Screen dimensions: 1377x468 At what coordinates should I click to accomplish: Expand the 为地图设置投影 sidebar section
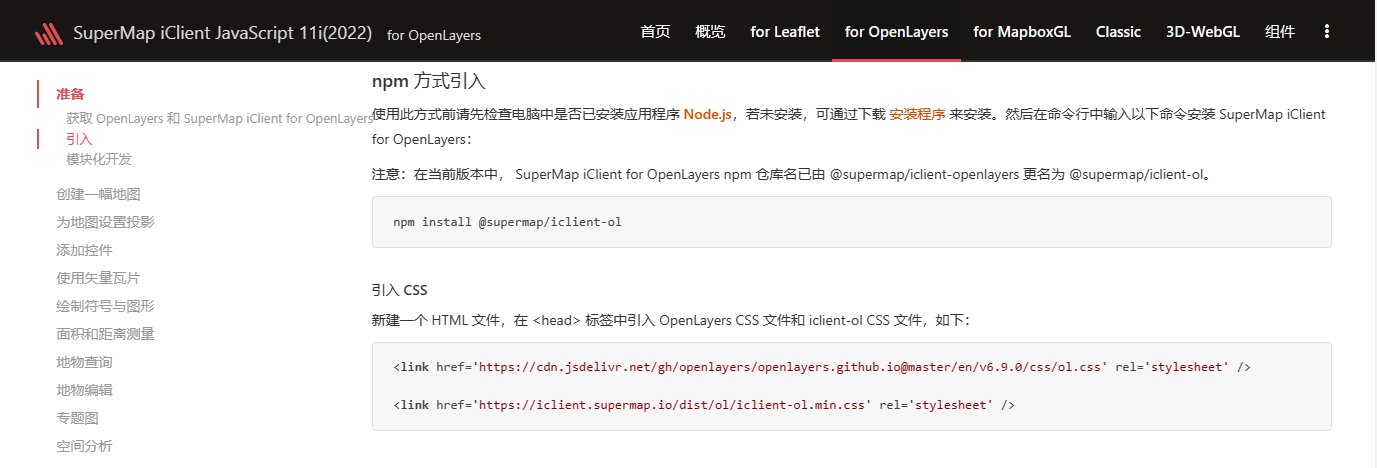pyautogui.click(x=105, y=222)
